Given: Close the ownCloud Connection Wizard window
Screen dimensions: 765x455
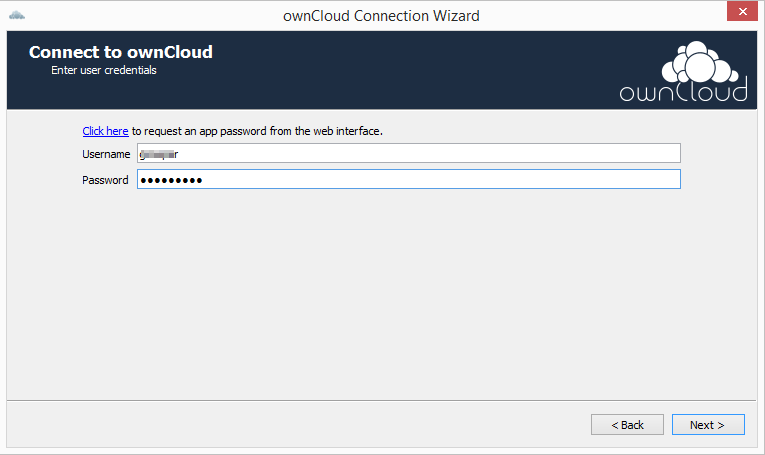Looking at the screenshot, I should 742,11.
